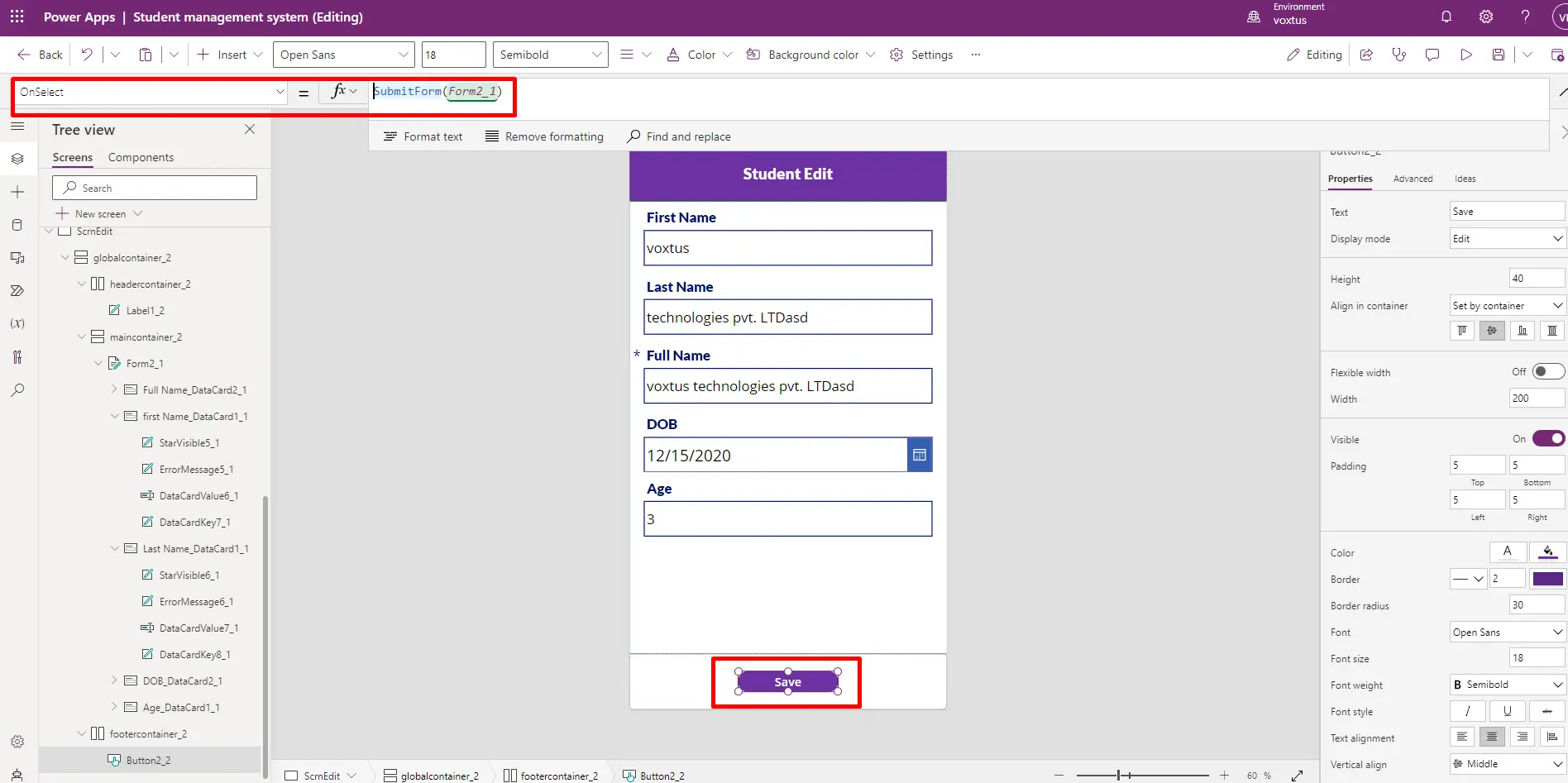The image size is (1568, 783).
Task: Open the search icon in left rail
Action: (x=17, y=389)
